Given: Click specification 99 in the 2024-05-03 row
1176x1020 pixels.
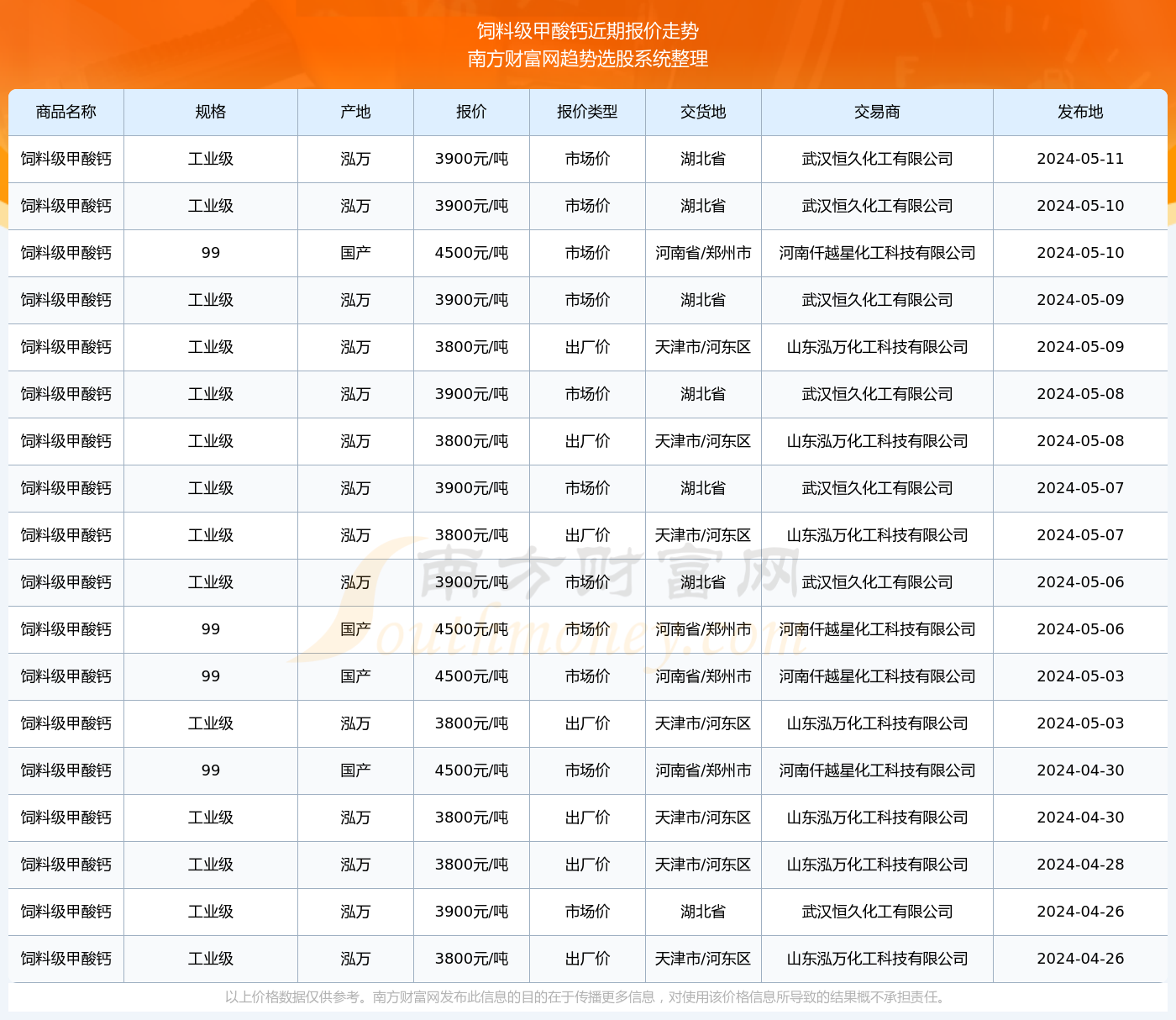Looking at the screenshot, I should 211,676.
